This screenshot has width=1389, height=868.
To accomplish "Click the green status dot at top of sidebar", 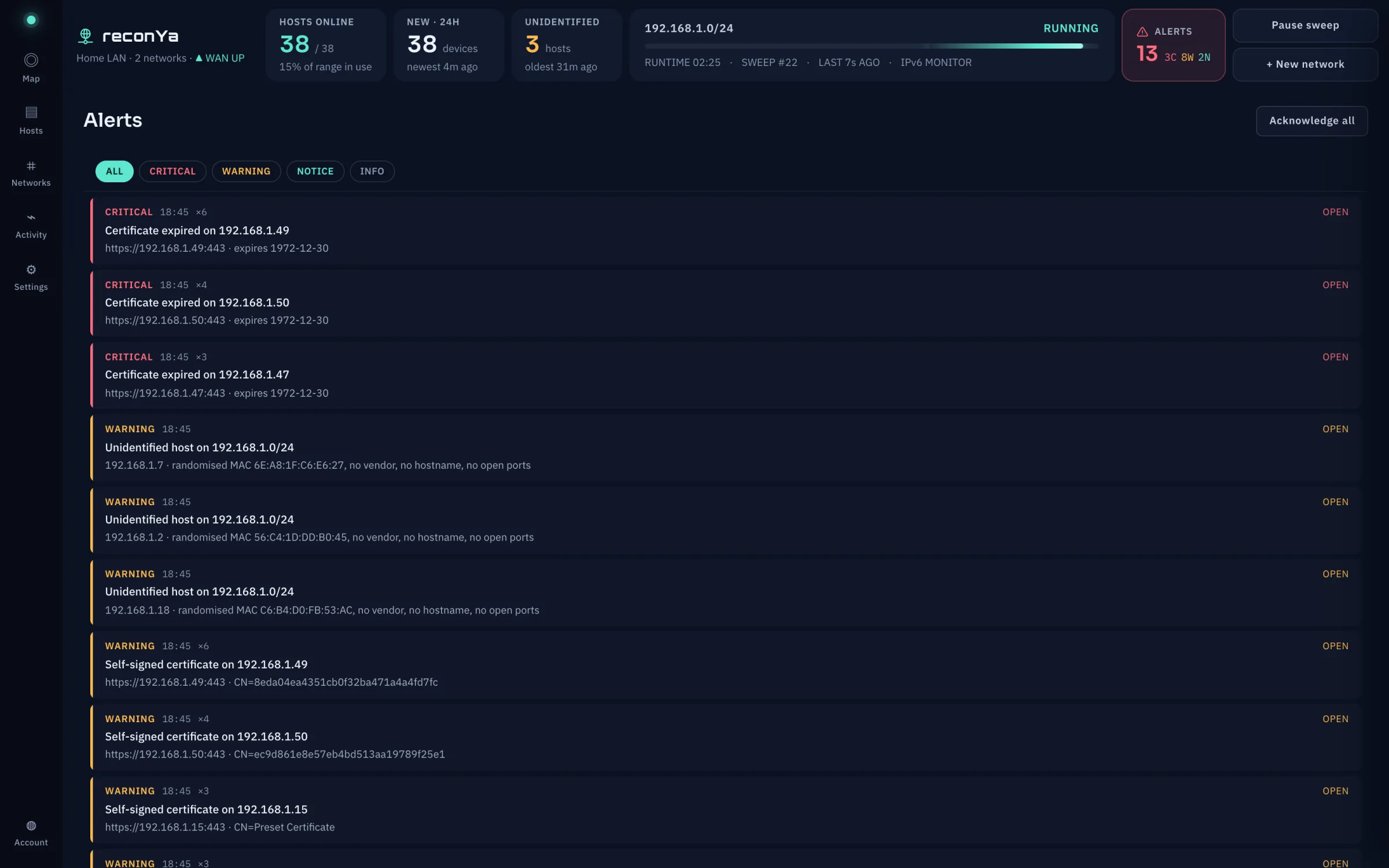I will (31, 20).
